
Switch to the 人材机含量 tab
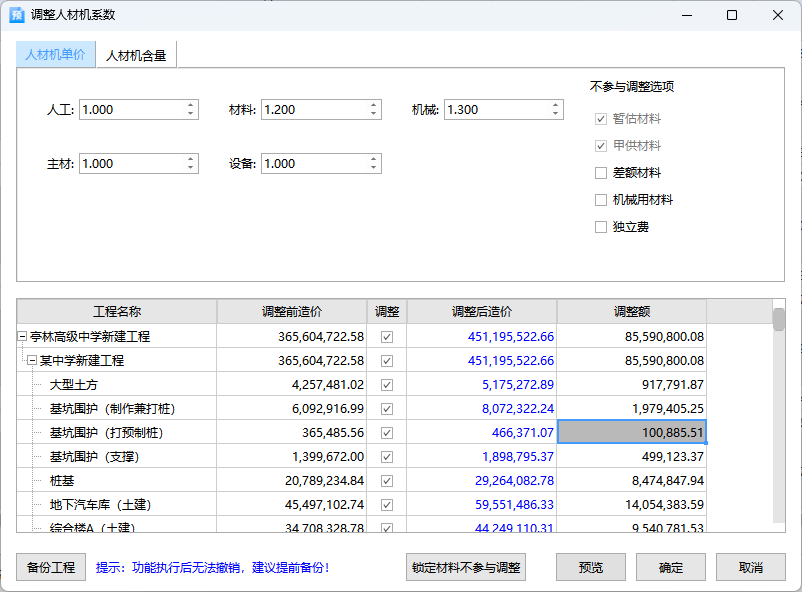pos(136,56)
